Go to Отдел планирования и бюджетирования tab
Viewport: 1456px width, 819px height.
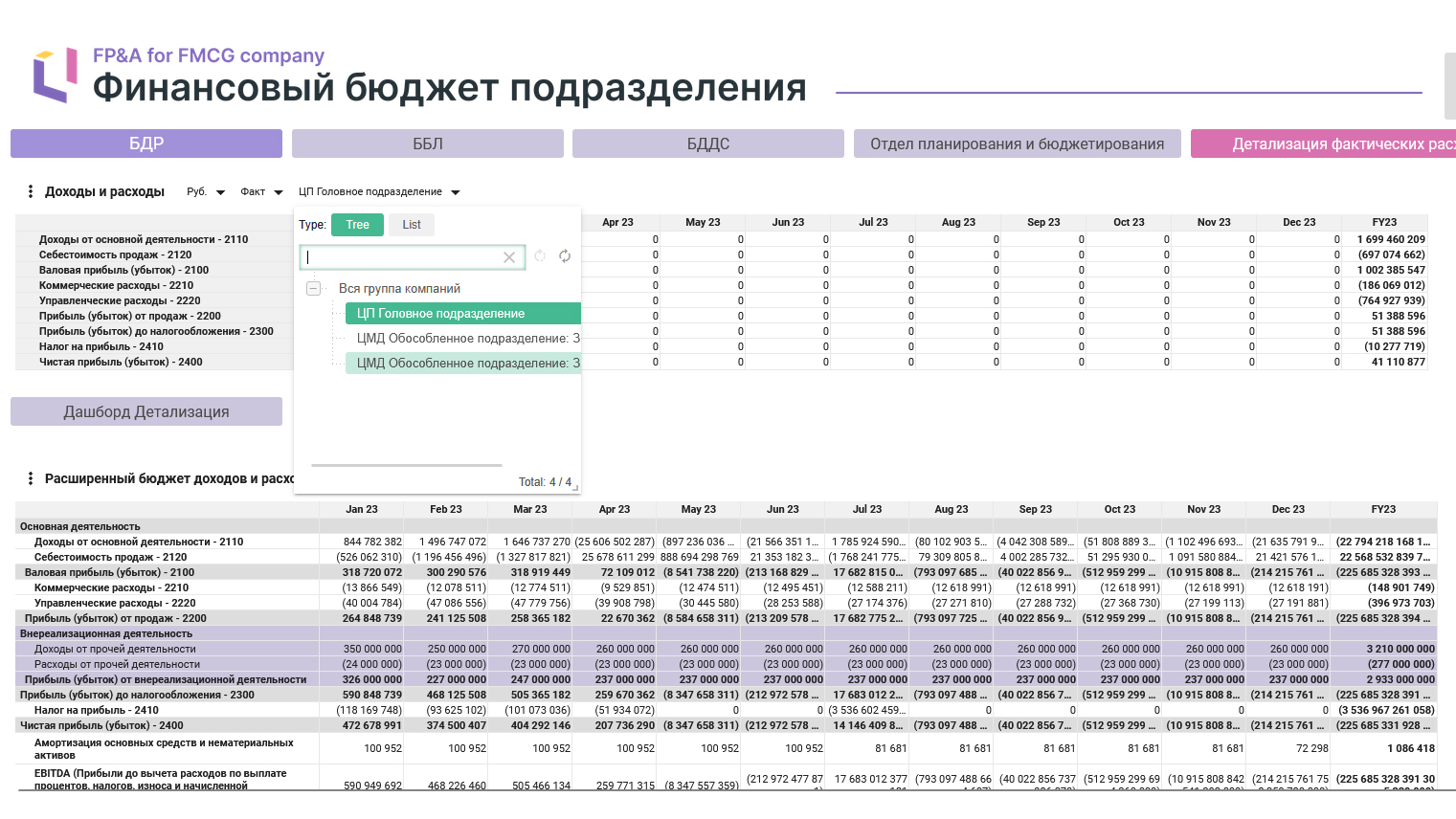tap(1018, 144)
